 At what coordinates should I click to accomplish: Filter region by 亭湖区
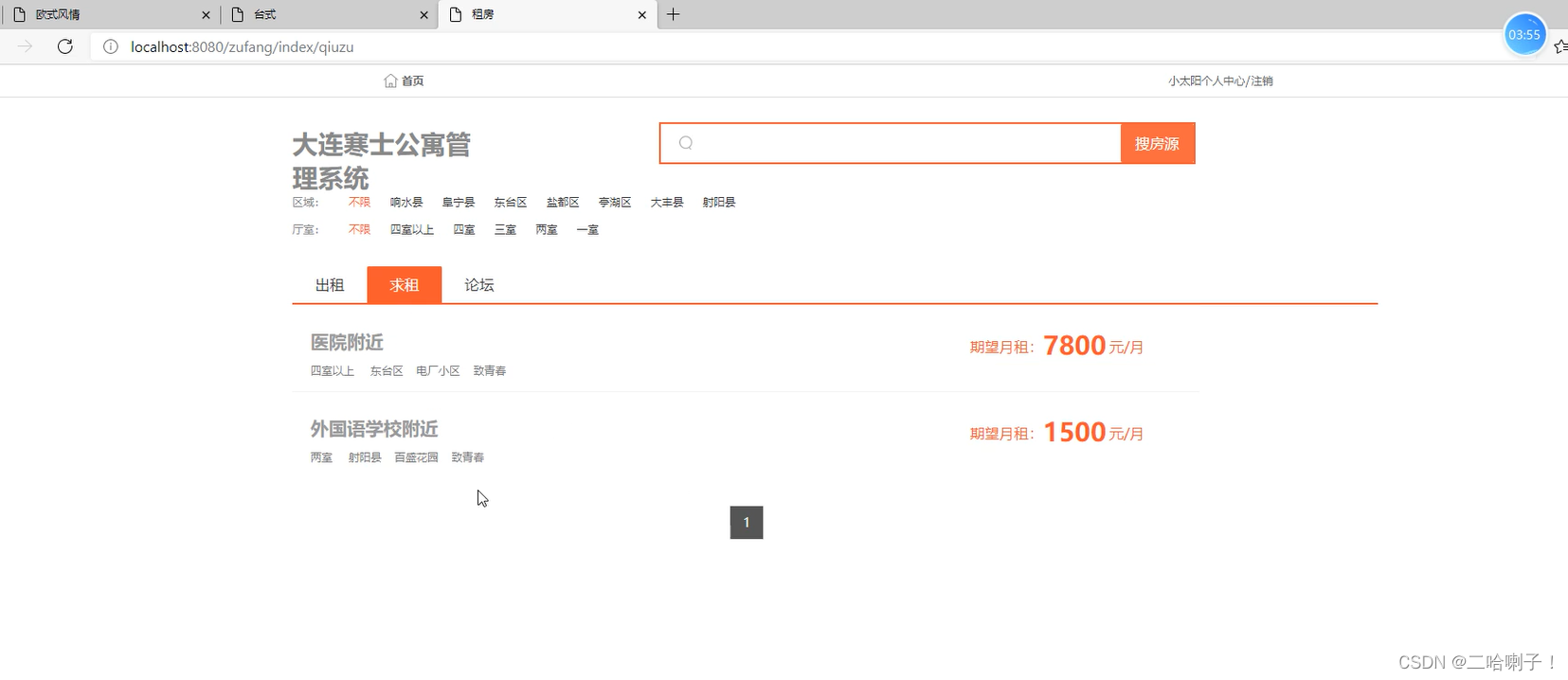(x=615, y=202)
